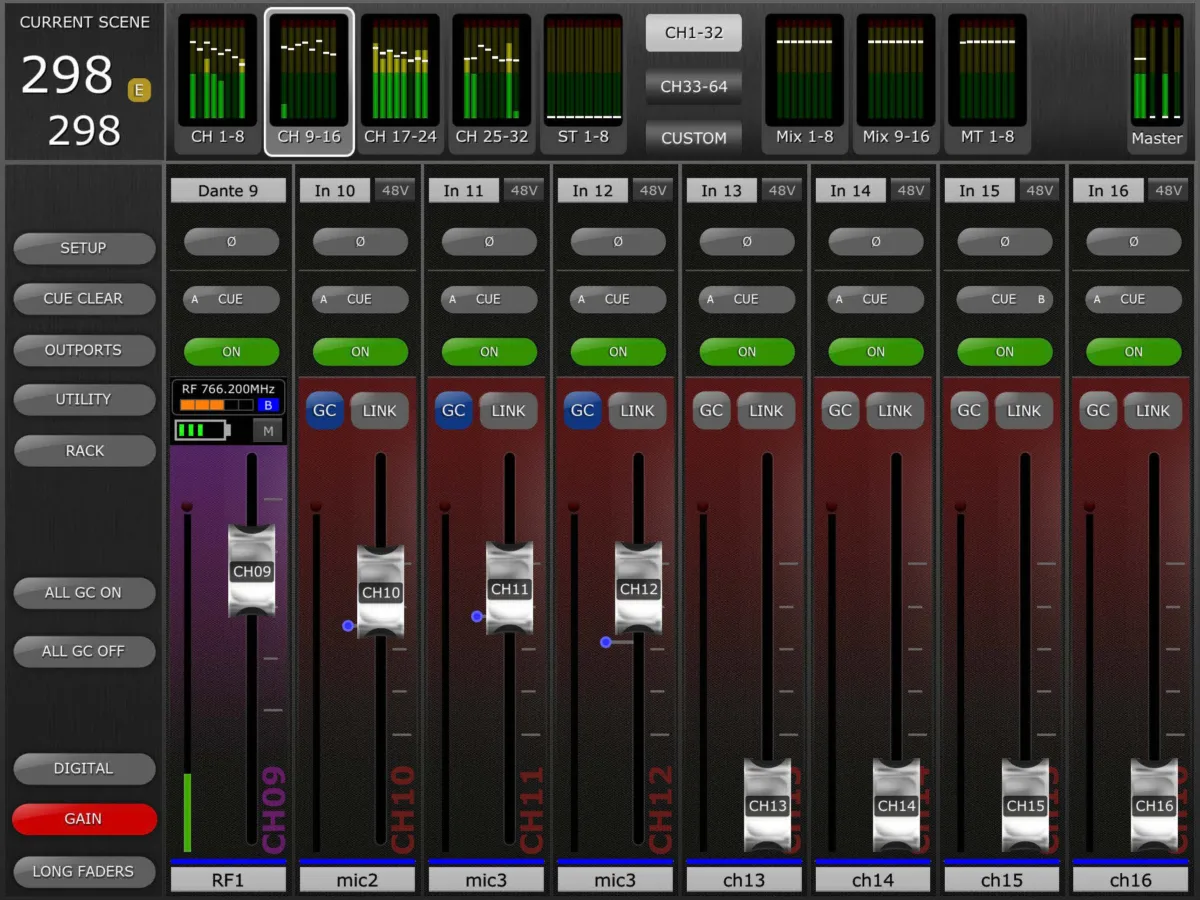
Task: Turn off the Dante 9 ON button
Action: (231, 352)
